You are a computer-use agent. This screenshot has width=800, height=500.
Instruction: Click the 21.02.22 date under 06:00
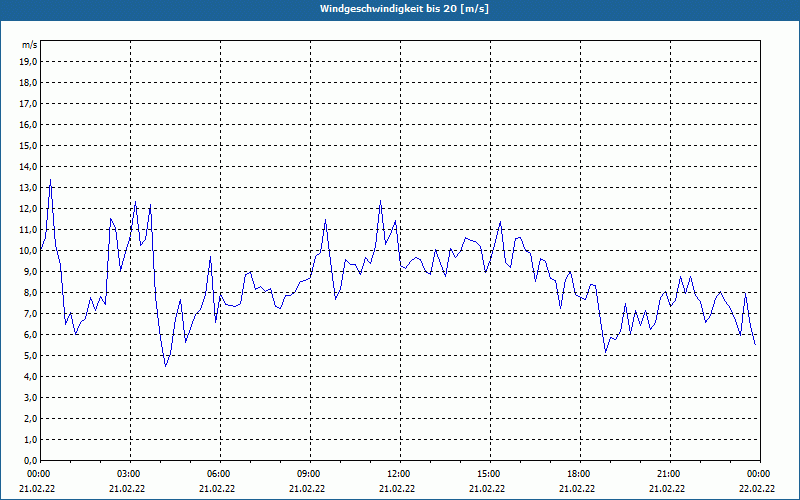pyautogui.click(x=217, y=489)
